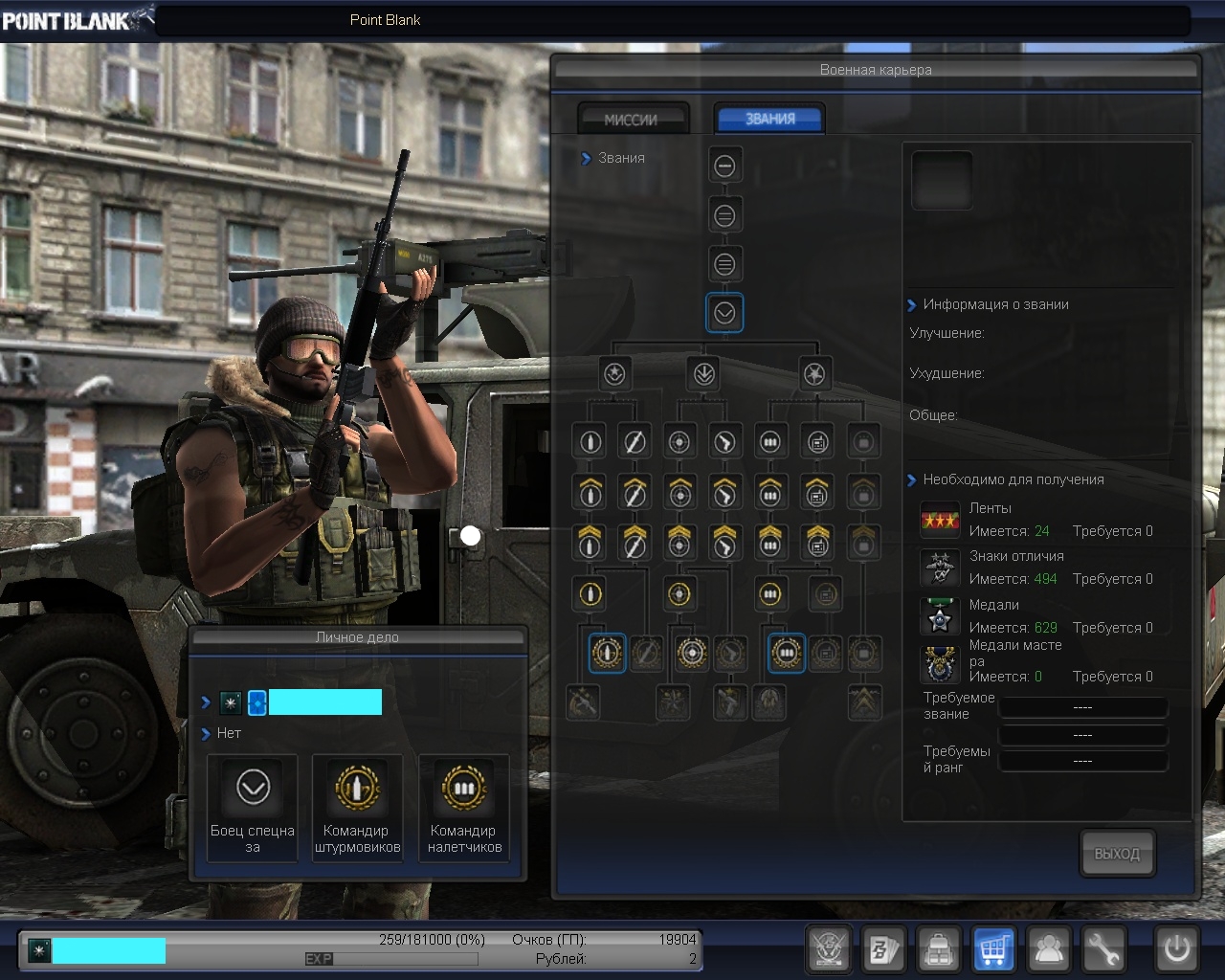Click the Ленты ribbon thumbnail

coord(940,520)
